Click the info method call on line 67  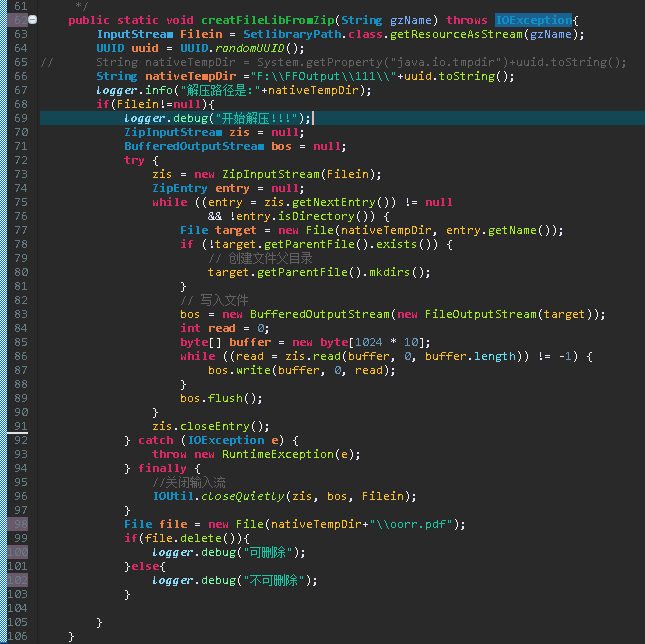click(159, 90)
